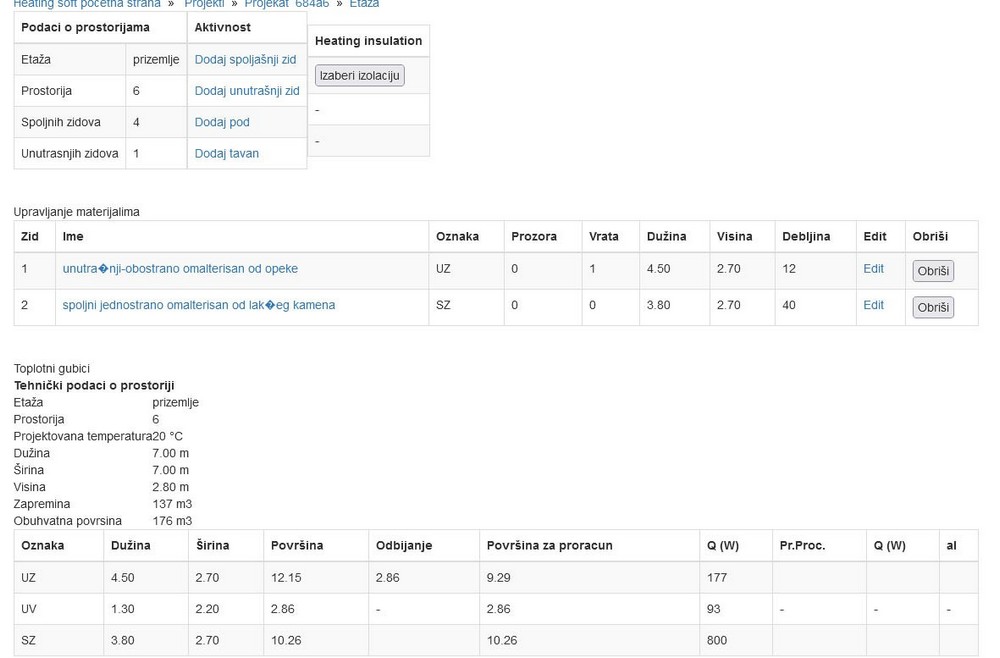Click the '9.29' calculation surface value

click(x=498, y=578)
